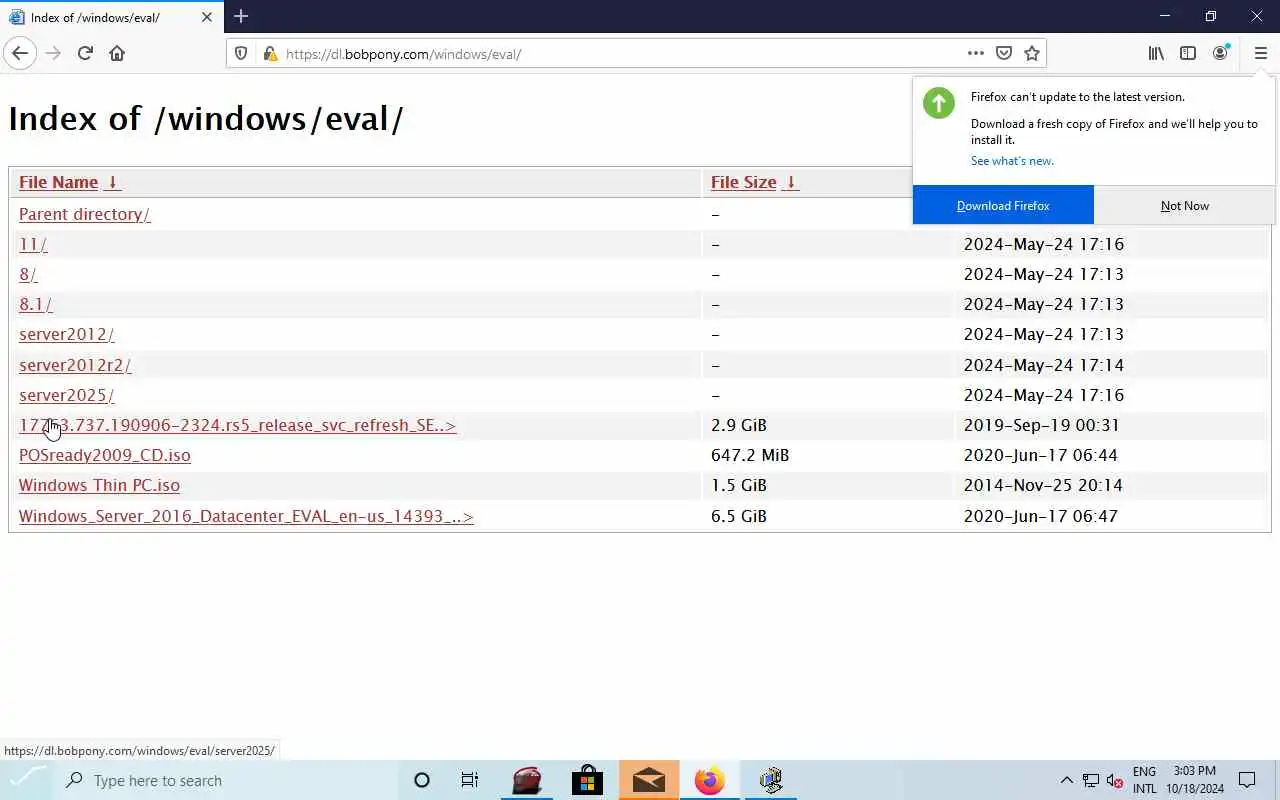Download Windows_Server_2016_Datacenter_EVAL file
Viewport: 1280px width, 800px height.
tap(246, 516)
